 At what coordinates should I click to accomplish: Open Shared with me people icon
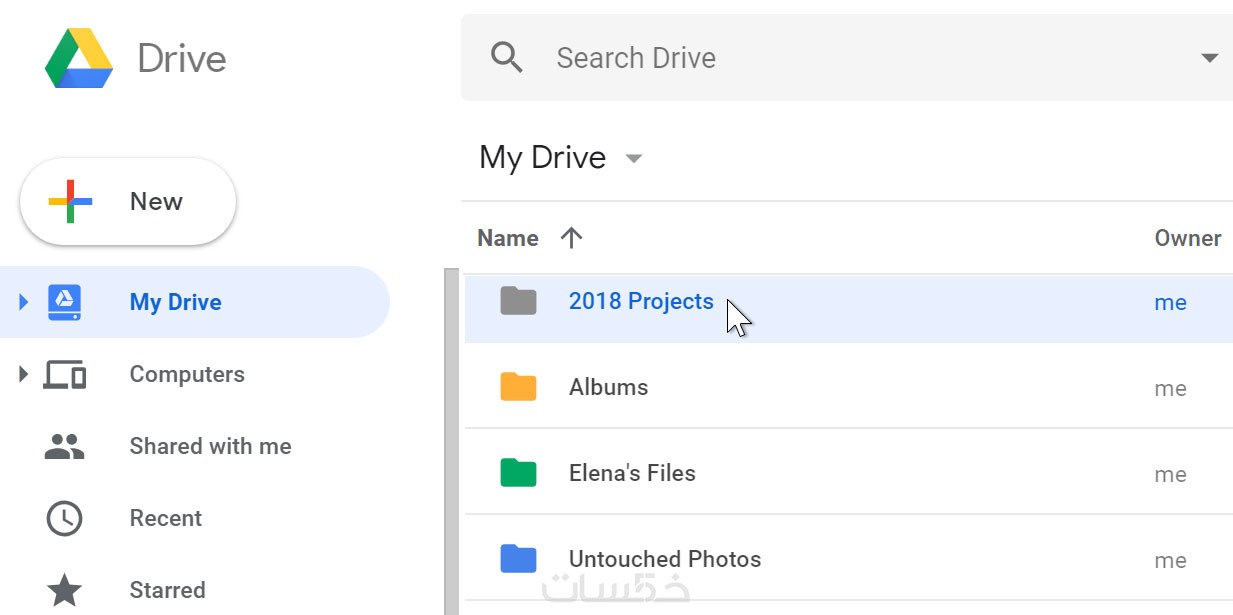(65, 446)
